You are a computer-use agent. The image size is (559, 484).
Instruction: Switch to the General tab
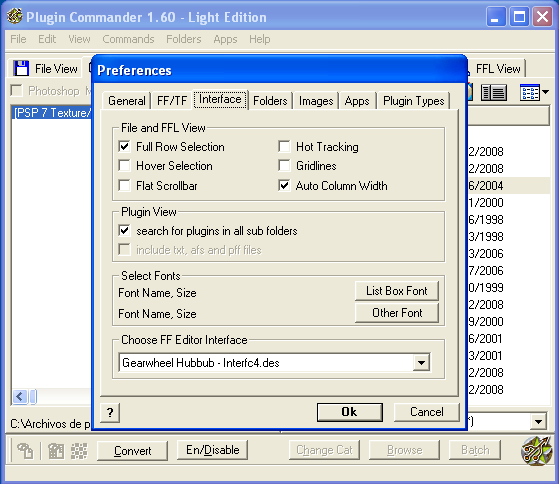127,101
